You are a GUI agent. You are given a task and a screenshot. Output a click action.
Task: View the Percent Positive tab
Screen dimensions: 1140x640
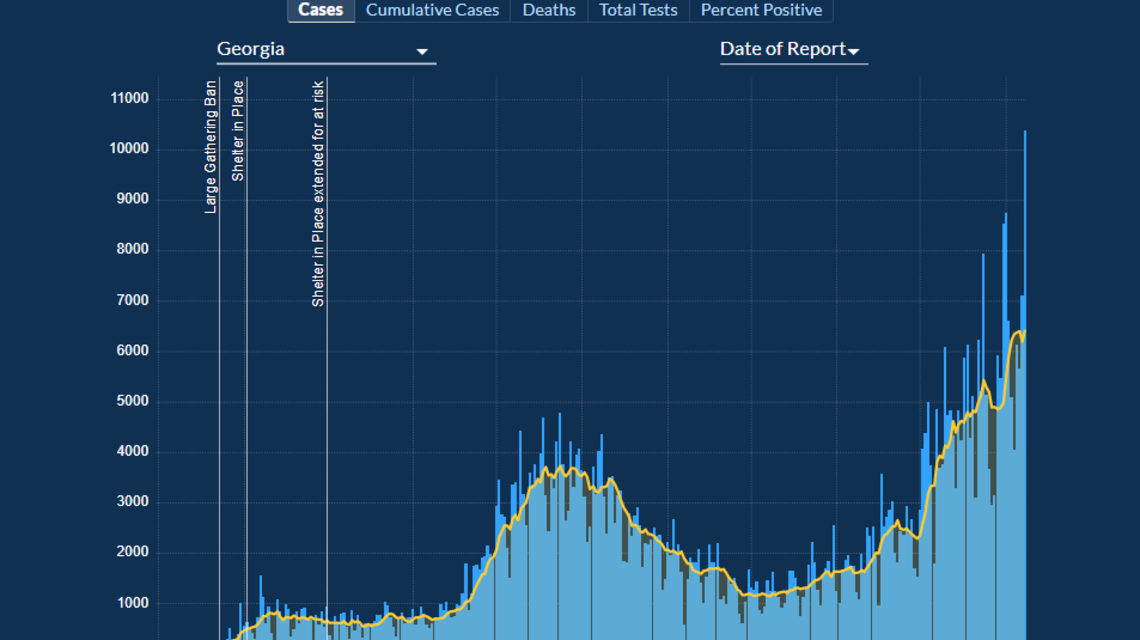pos(761,10)
